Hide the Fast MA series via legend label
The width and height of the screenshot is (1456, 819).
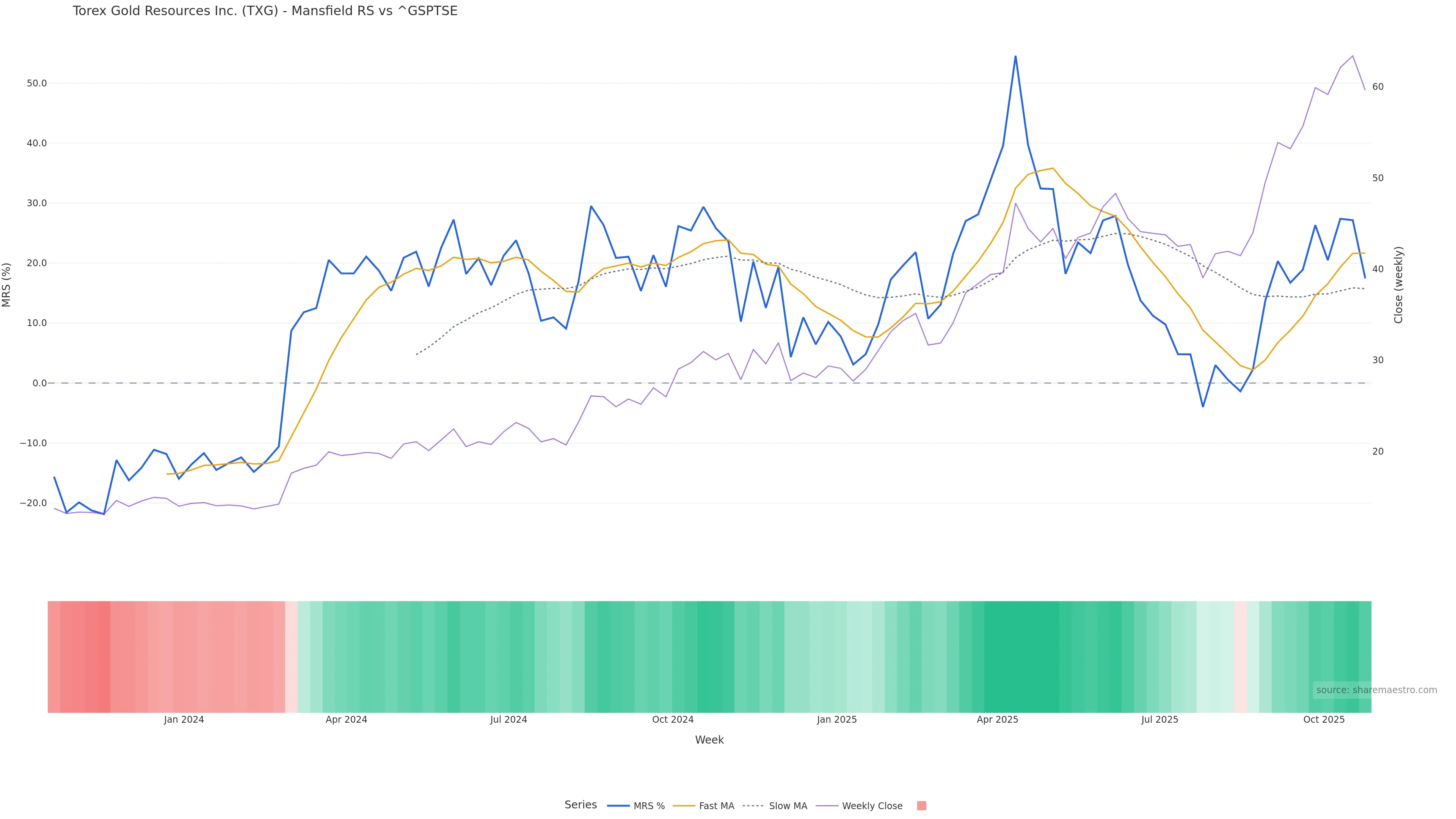[x=716, y=806]
